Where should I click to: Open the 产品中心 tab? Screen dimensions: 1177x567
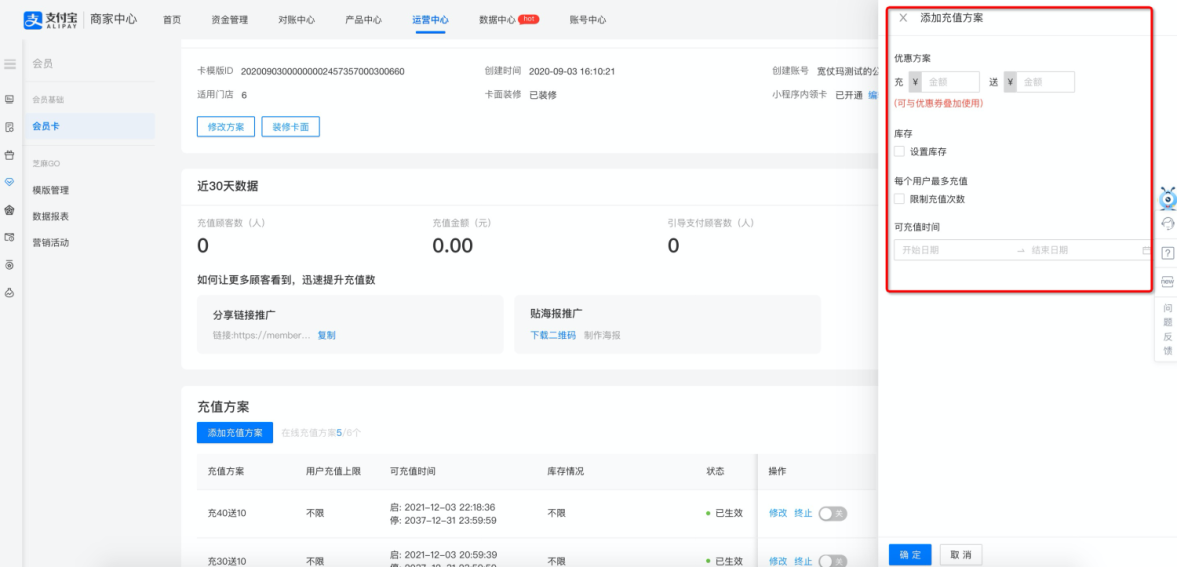(363, 20)
